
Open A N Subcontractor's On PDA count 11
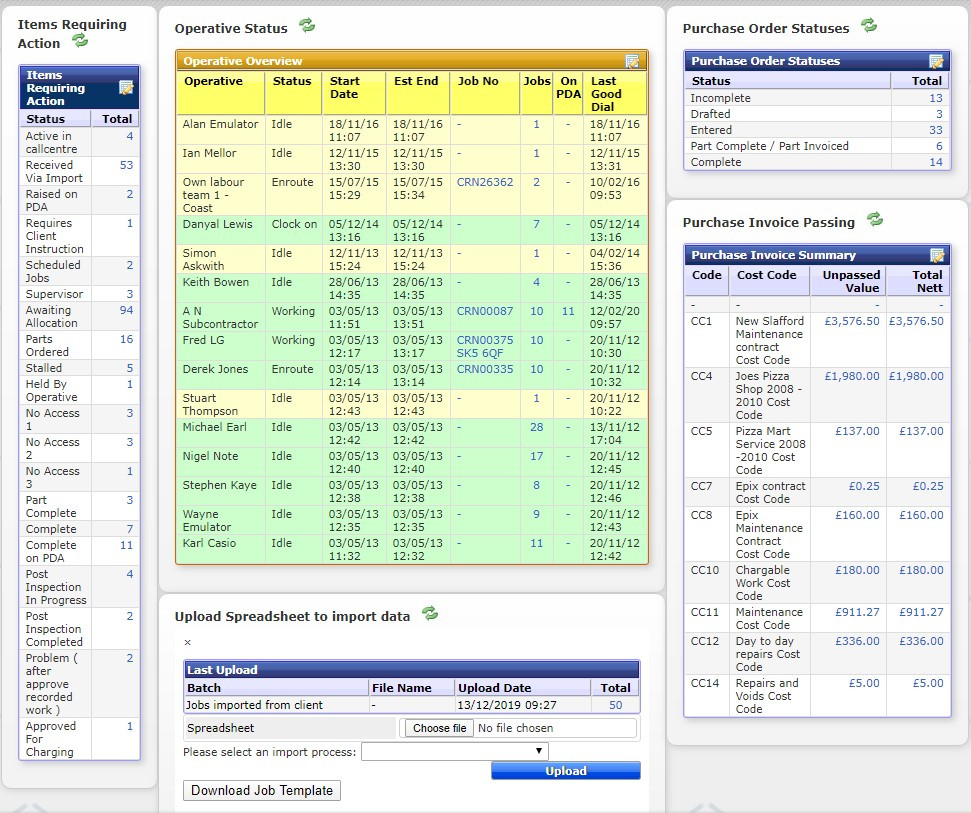click(x=568, y=311)
